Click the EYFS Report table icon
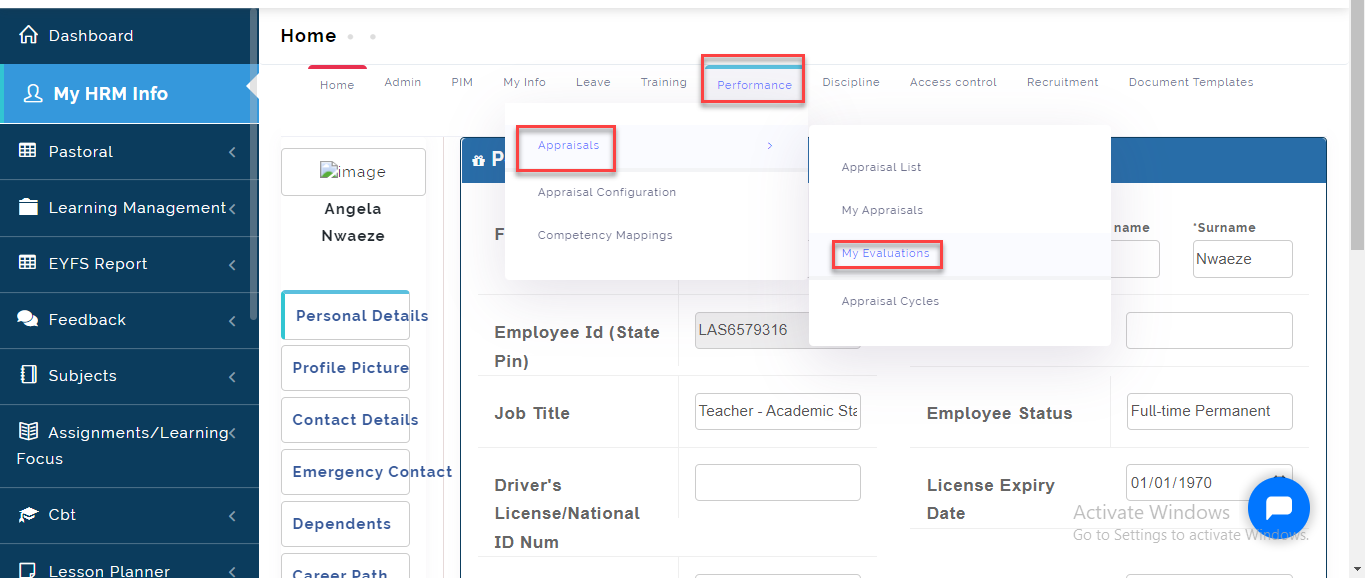This screenshot has width=1365, height=578. (x=28, y=263)
